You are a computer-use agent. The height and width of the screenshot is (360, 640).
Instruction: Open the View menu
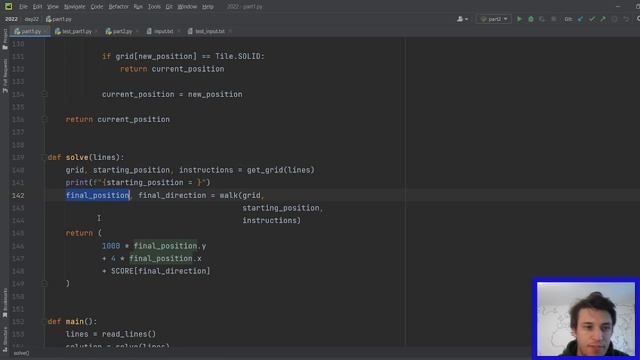tap(53, 7)
